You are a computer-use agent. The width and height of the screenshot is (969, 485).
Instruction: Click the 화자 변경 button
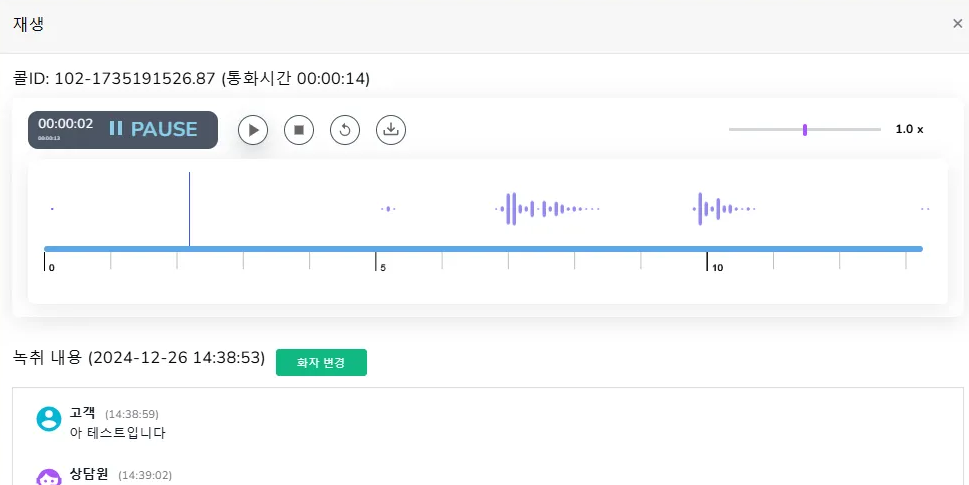pyautogui.click(x=321, y=362)
